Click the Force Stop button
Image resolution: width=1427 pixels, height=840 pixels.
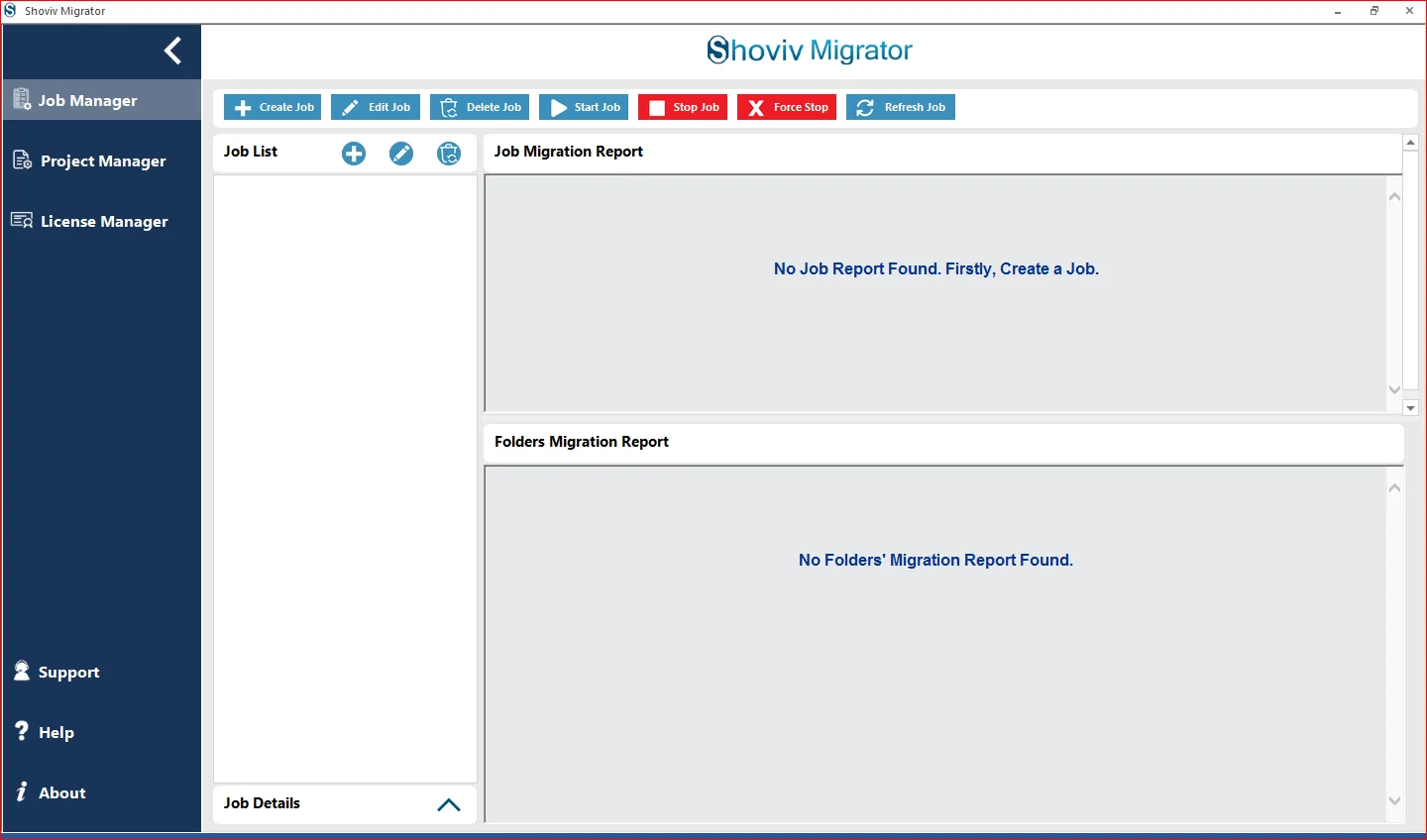(787, 107)
